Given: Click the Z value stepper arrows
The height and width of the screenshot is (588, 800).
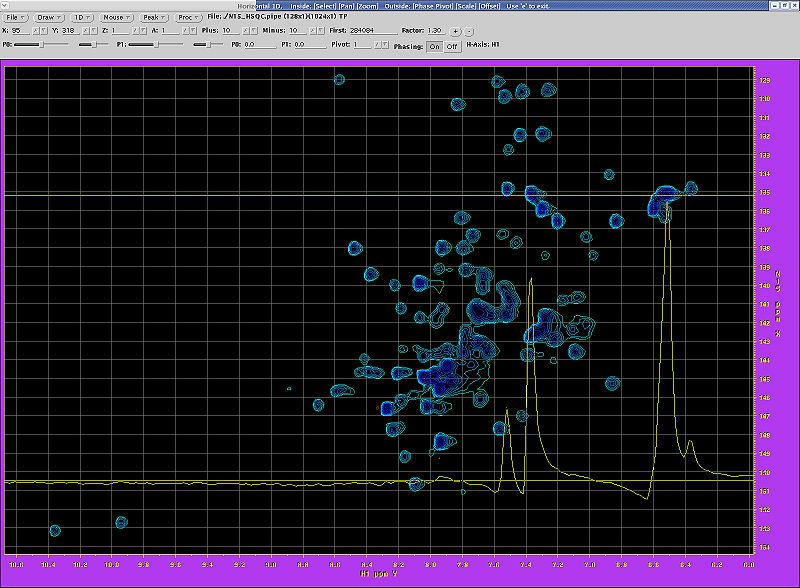Looking at the screenshot, I should [137, 31].
